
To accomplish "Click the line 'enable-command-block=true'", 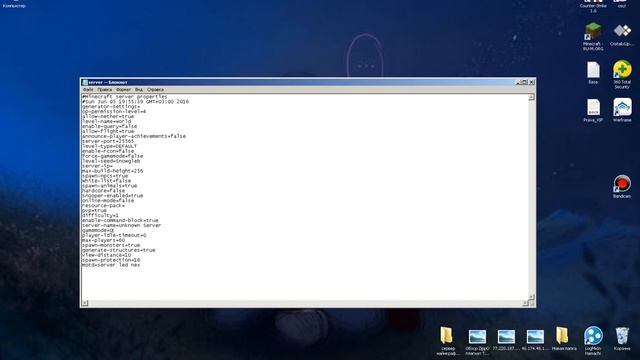I will click(120, 220).
